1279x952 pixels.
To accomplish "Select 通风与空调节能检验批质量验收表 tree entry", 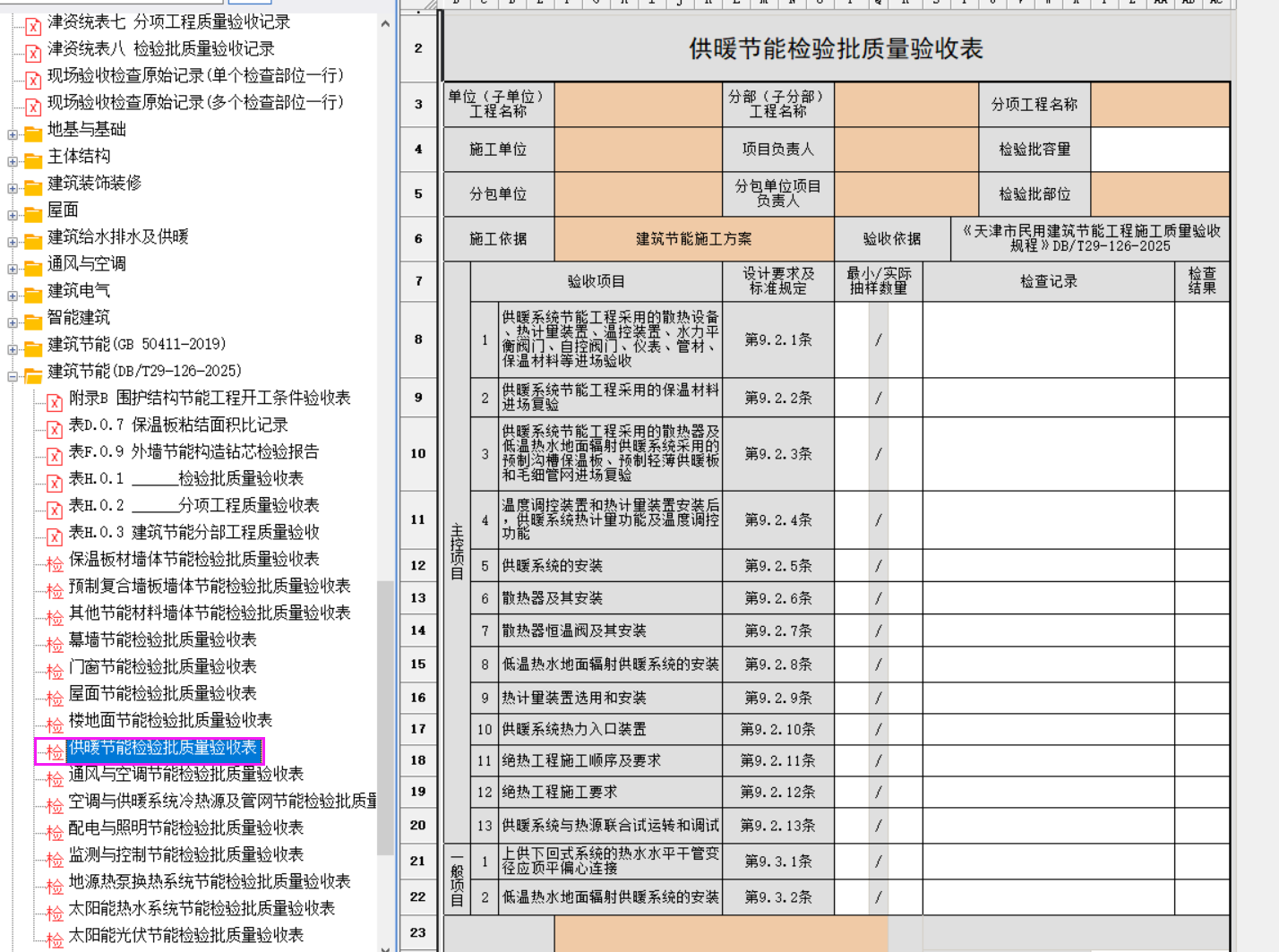I will point(185,774).
